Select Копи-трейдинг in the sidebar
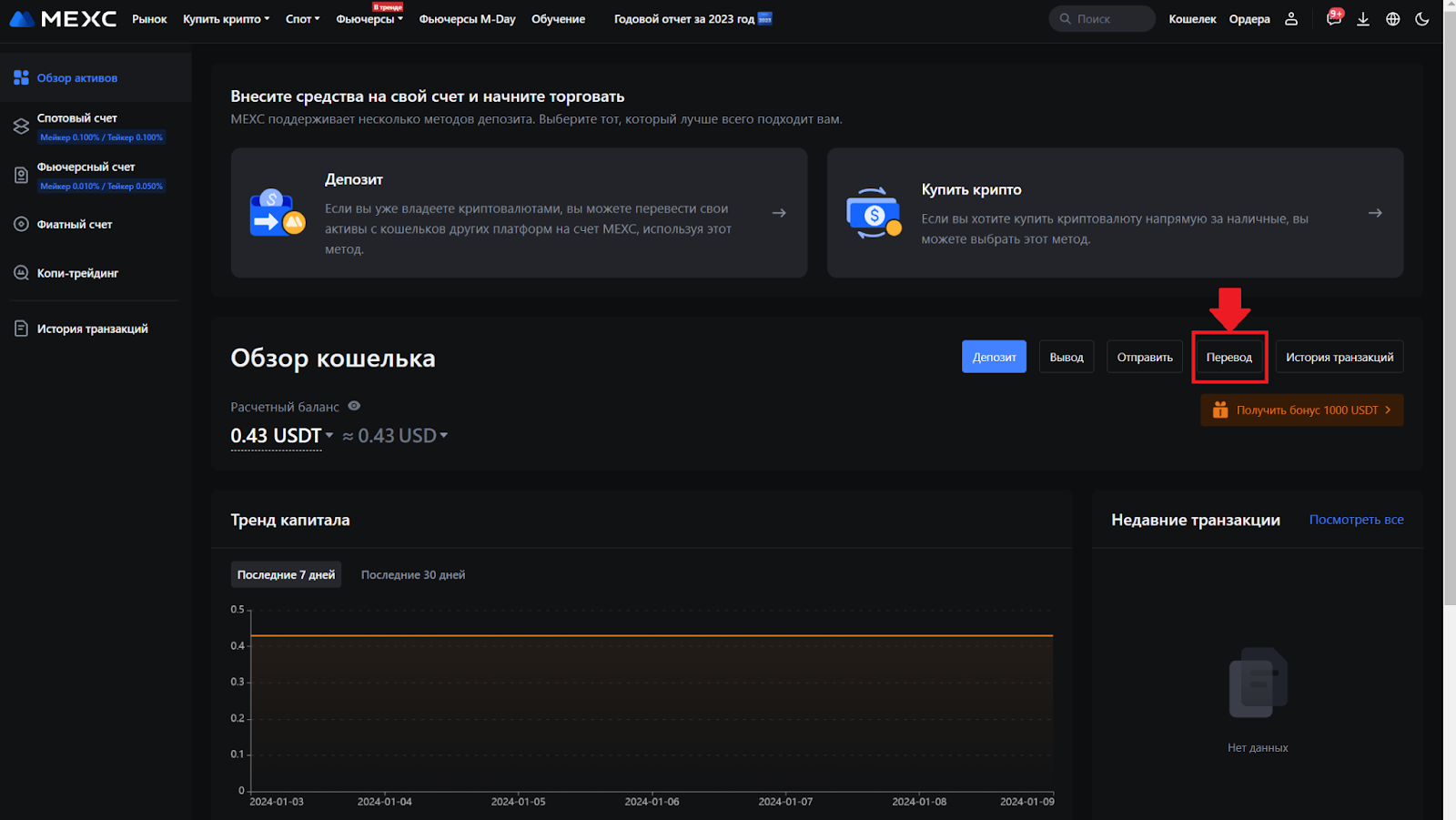The image size is (1456, 820). click(x=77, y=273)
